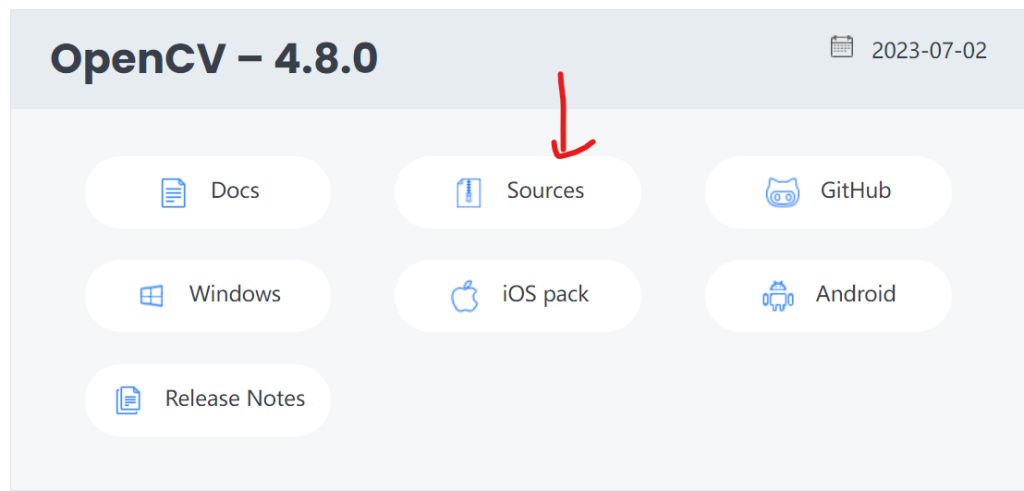The height and width of the screenshot is (491, 1024).
Task: Click the GitHub octocat icon
Action: click(782, 192)
